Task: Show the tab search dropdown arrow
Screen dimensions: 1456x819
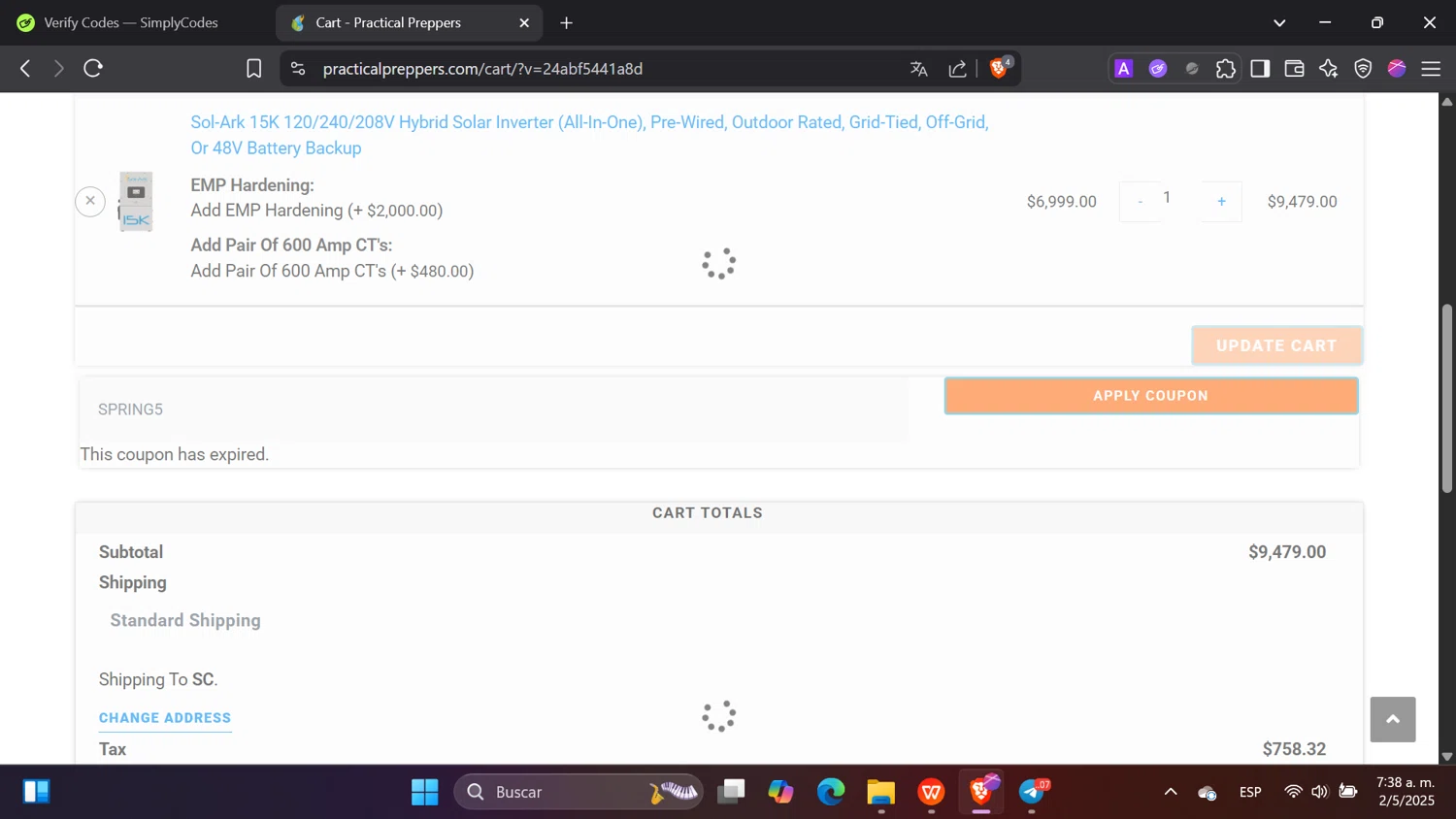Action: pos(1279,22)
